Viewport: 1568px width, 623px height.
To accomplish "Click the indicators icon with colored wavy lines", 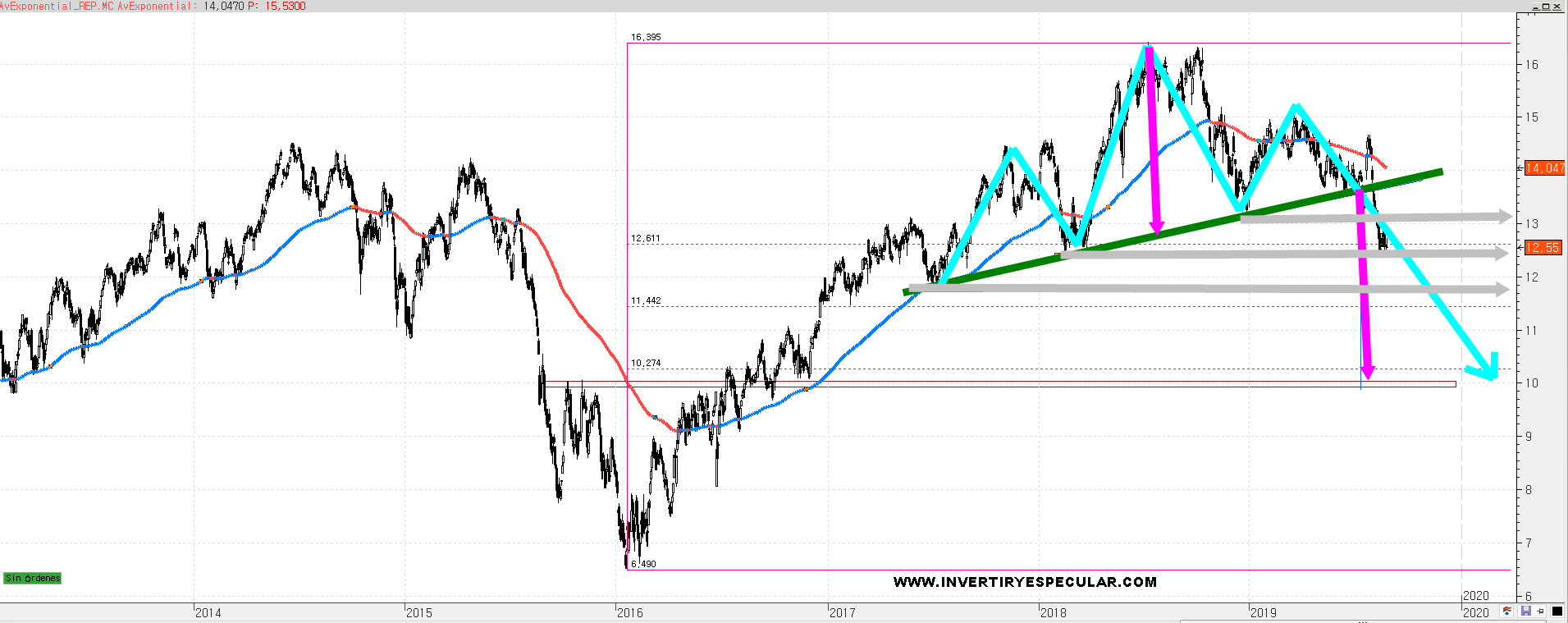I will coord(1507,612).
